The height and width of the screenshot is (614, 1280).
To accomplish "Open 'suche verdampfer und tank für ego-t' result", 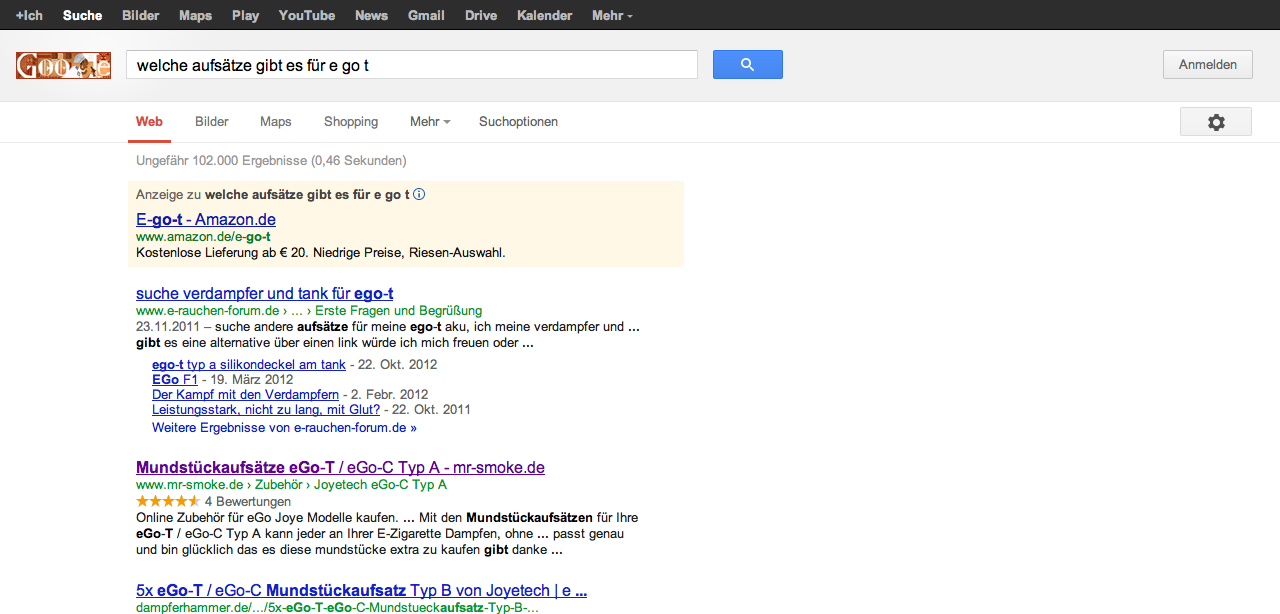I will (264, 293).
